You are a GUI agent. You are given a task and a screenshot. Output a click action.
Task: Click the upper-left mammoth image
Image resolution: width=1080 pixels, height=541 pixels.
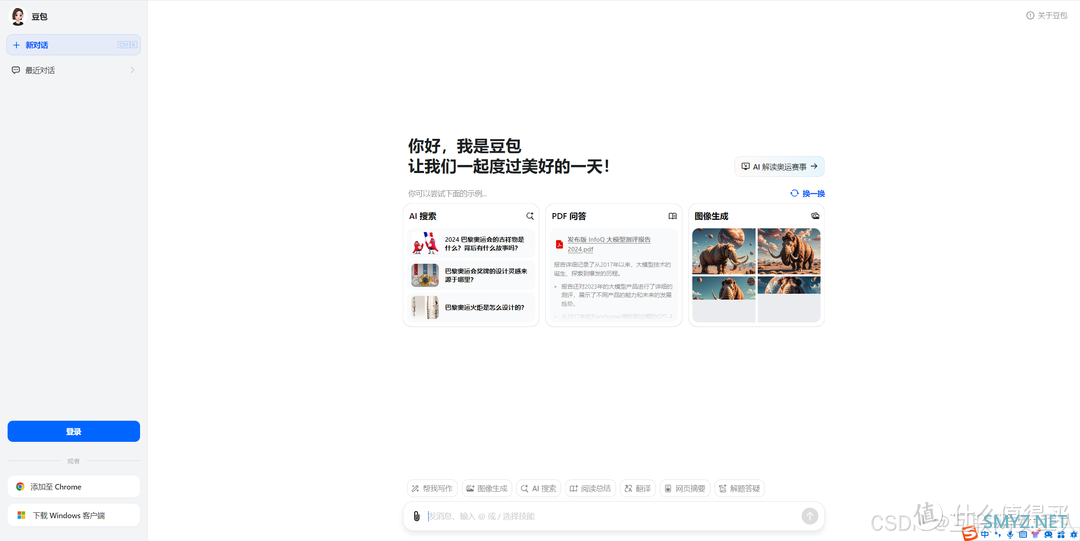point(723,252)
